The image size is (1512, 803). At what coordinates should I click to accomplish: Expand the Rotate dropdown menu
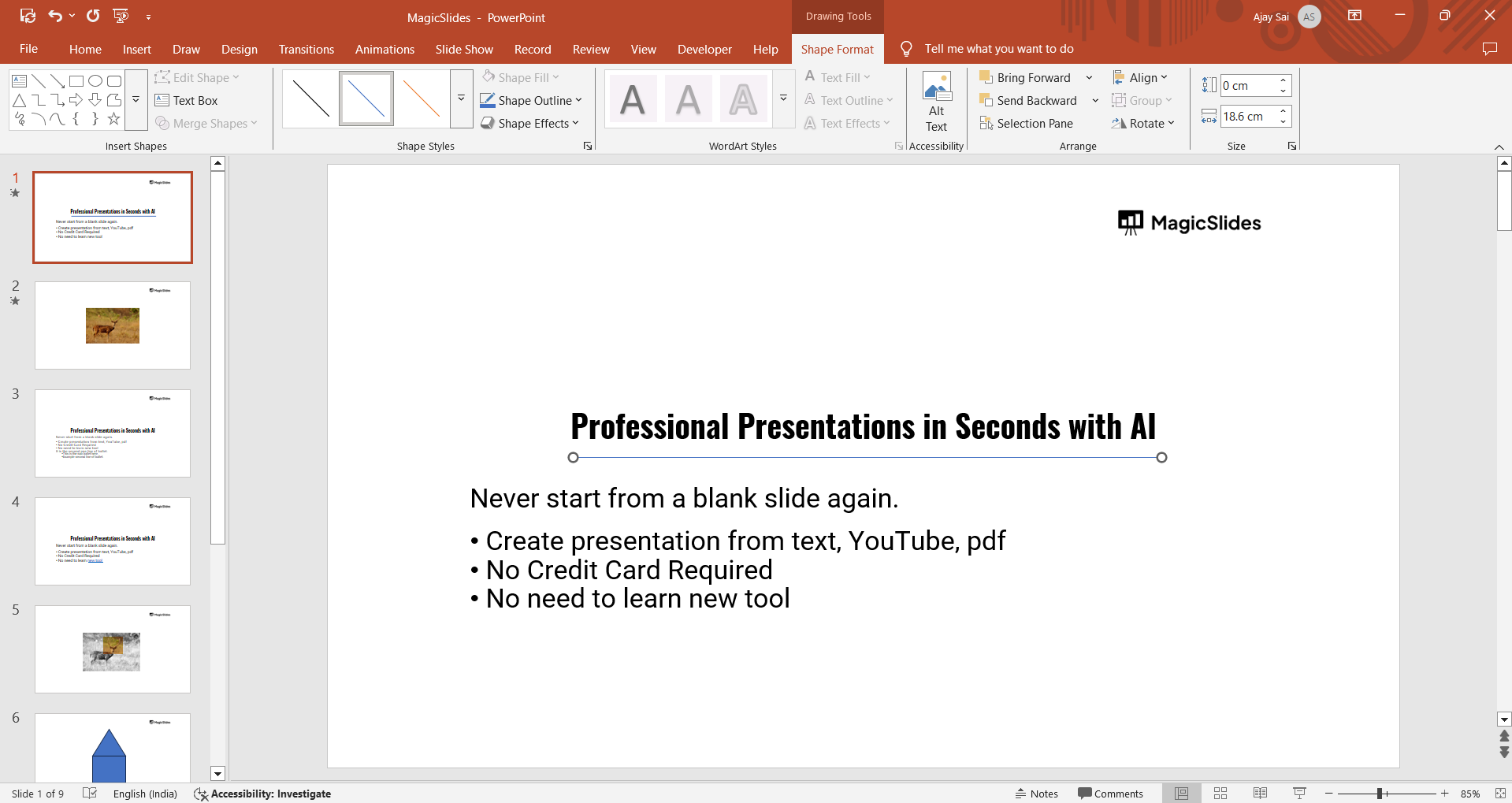(1143, 124)
